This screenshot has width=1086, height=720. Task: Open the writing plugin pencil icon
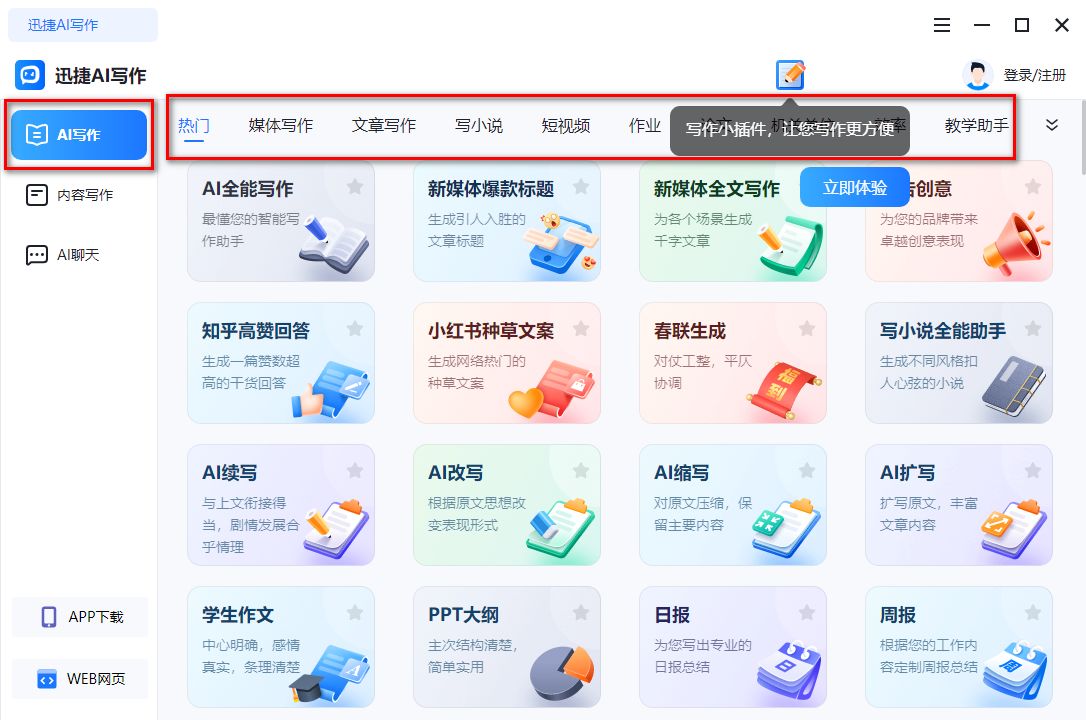coord(790,75)
